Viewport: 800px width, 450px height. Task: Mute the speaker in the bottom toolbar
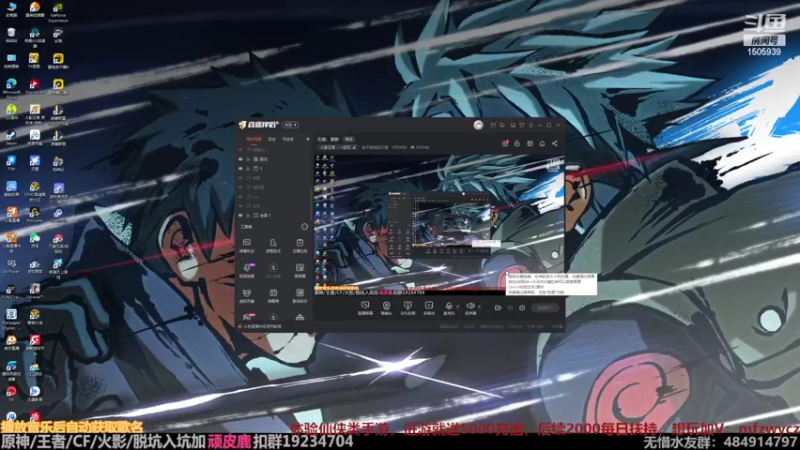[470, 306]
